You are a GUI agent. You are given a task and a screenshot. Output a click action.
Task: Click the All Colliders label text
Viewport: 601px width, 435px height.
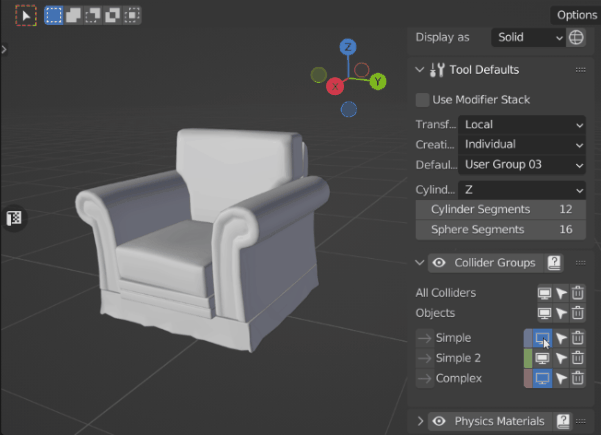(445, 293)
